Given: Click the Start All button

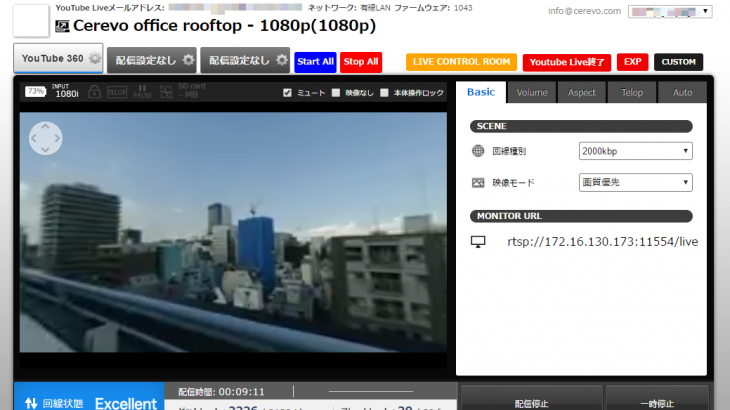Looking at the screenshot, I should (x=315, y=62).
